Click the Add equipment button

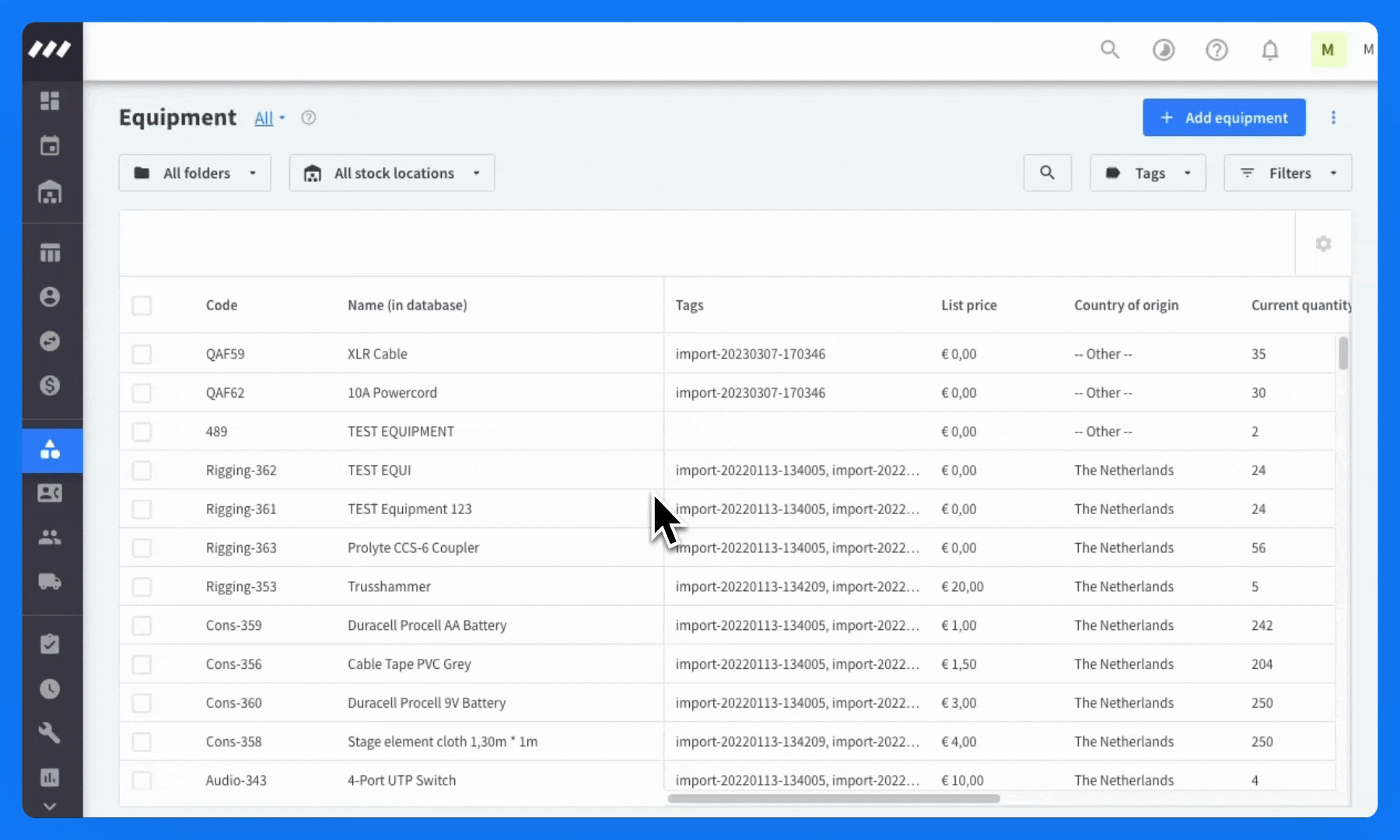(x=1224, y=117)
